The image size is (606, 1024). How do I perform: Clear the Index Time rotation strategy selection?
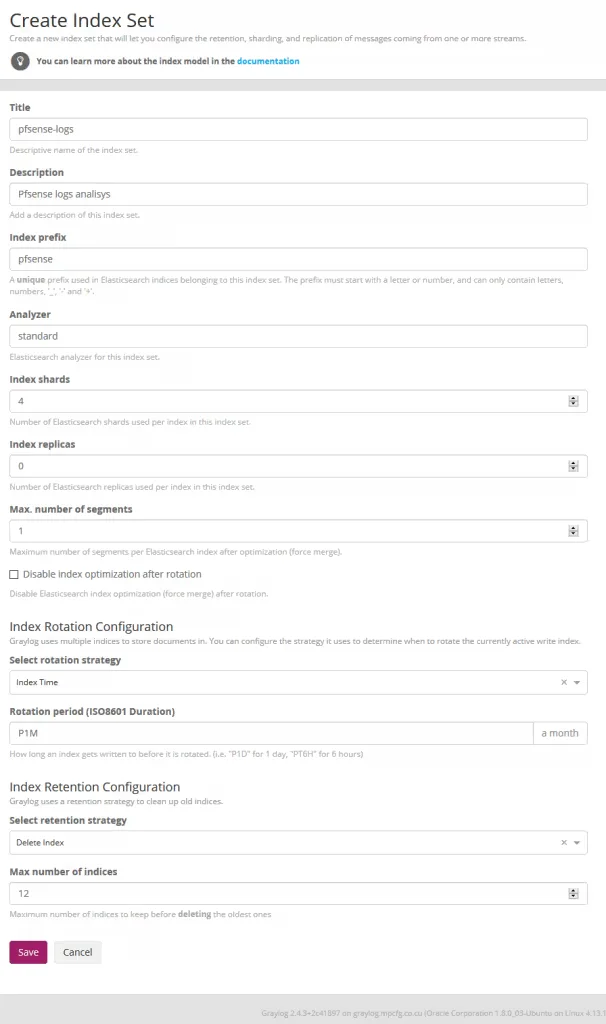click(564, 682)
